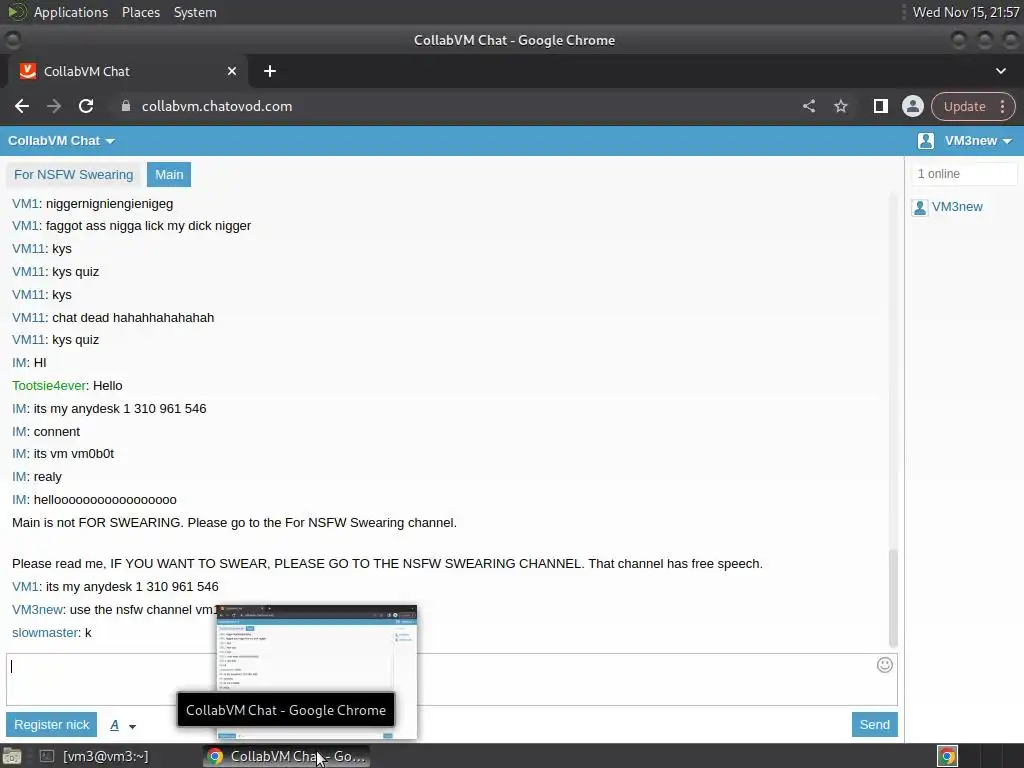The height and width of the screenshot is (768, 1024).
Task: Open the CollabVM Chat header dropdown
Action: click(x=61, y=141)
